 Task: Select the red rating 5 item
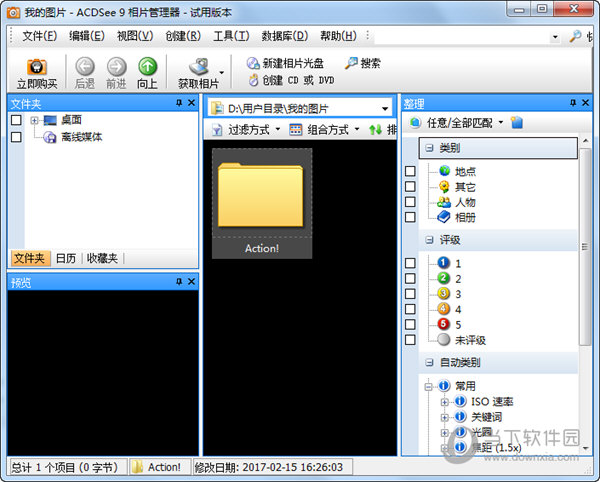point(450,324)
